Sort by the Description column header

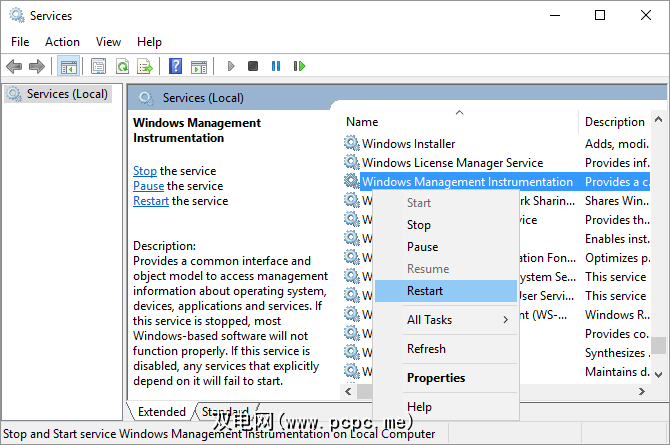[614, 122]
